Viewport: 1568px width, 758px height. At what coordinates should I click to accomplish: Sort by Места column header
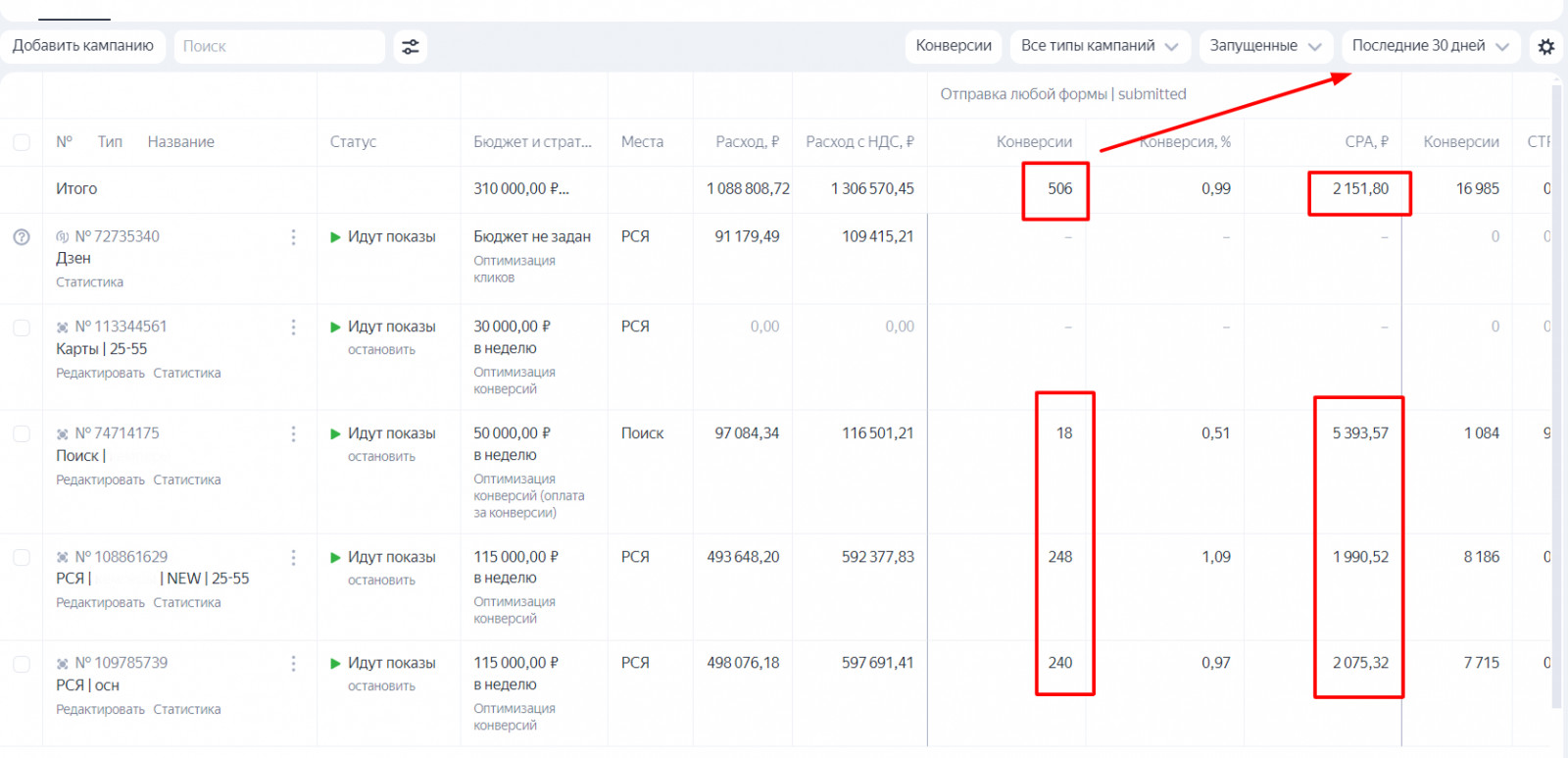pos(642,142)
